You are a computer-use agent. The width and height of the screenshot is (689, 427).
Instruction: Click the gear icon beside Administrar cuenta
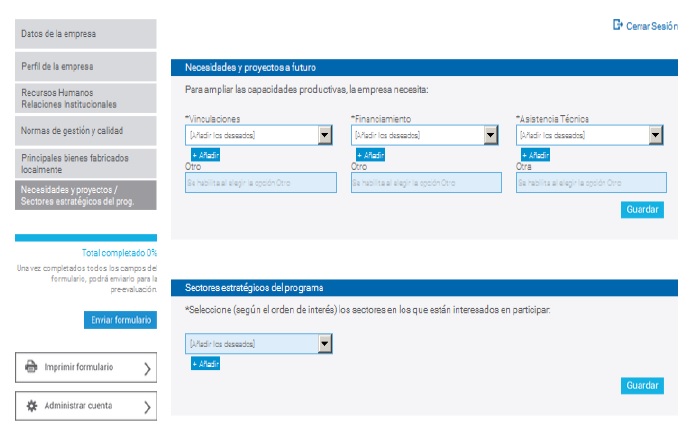[x=32, y=406]
